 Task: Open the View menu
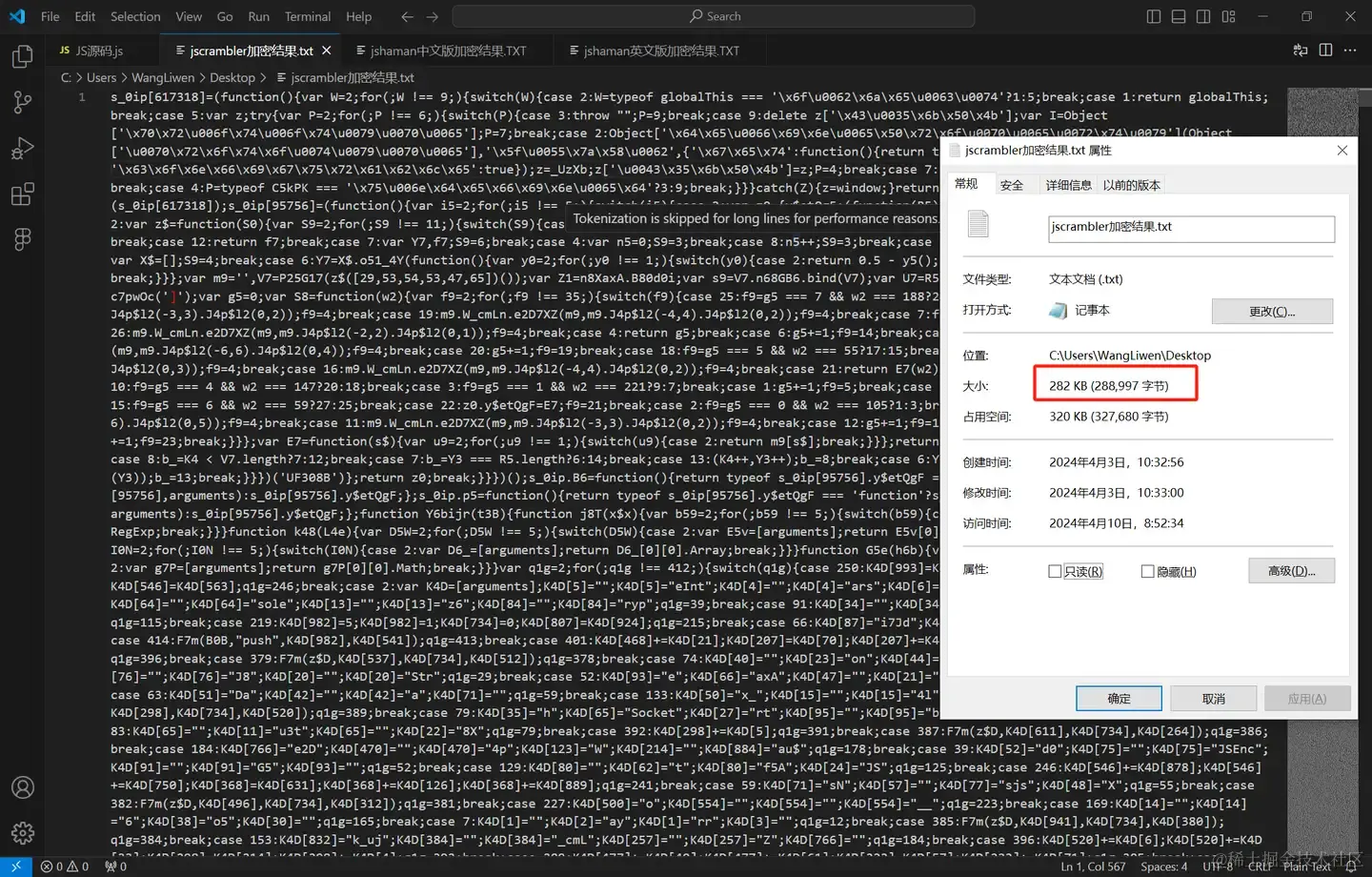[x=189, y=16]
